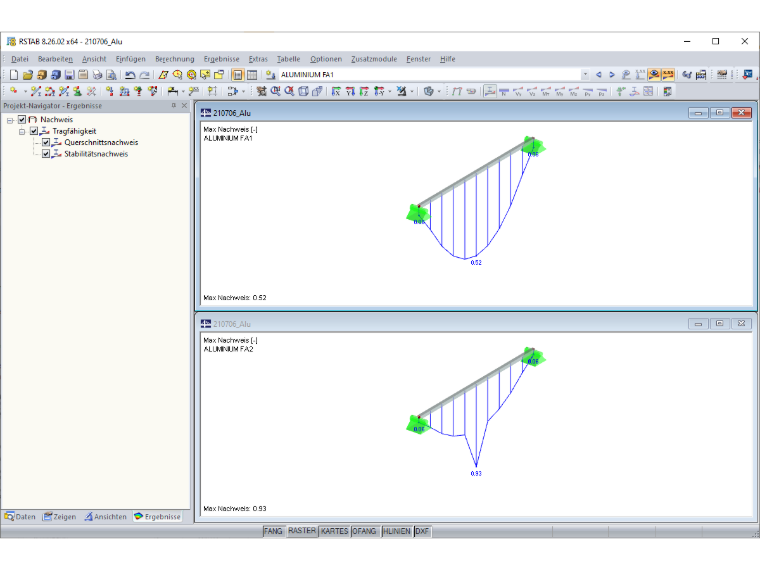Uncheck the Tragfähigkeit checkbox
The image size is (760, 570).
(x=34, y=131)
